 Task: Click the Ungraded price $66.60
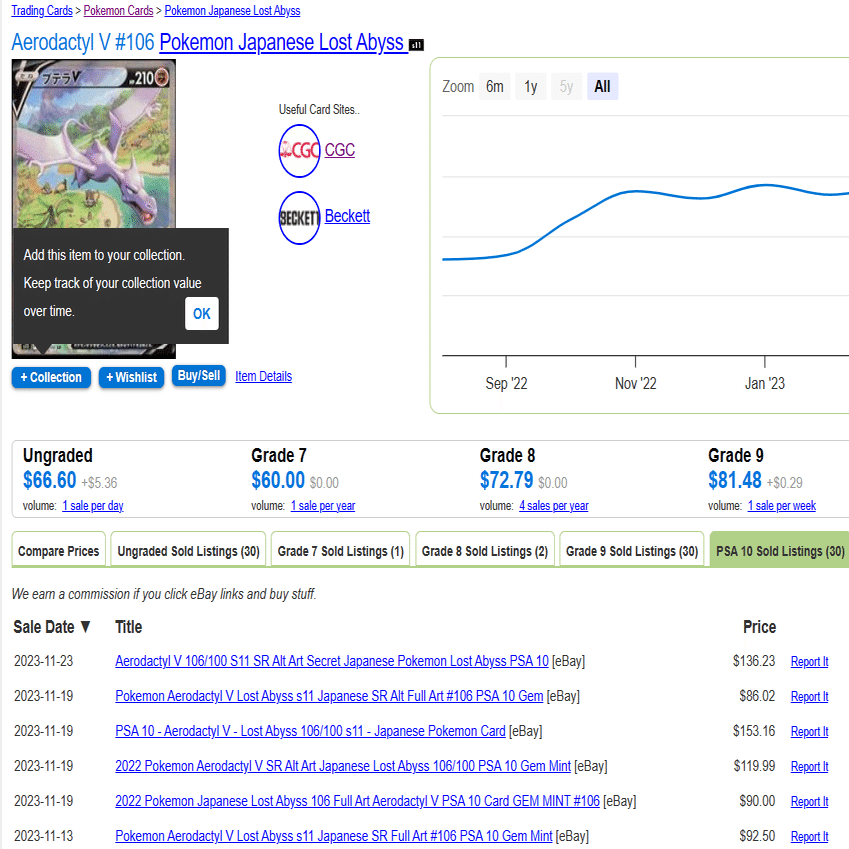(x=49, y=480)
